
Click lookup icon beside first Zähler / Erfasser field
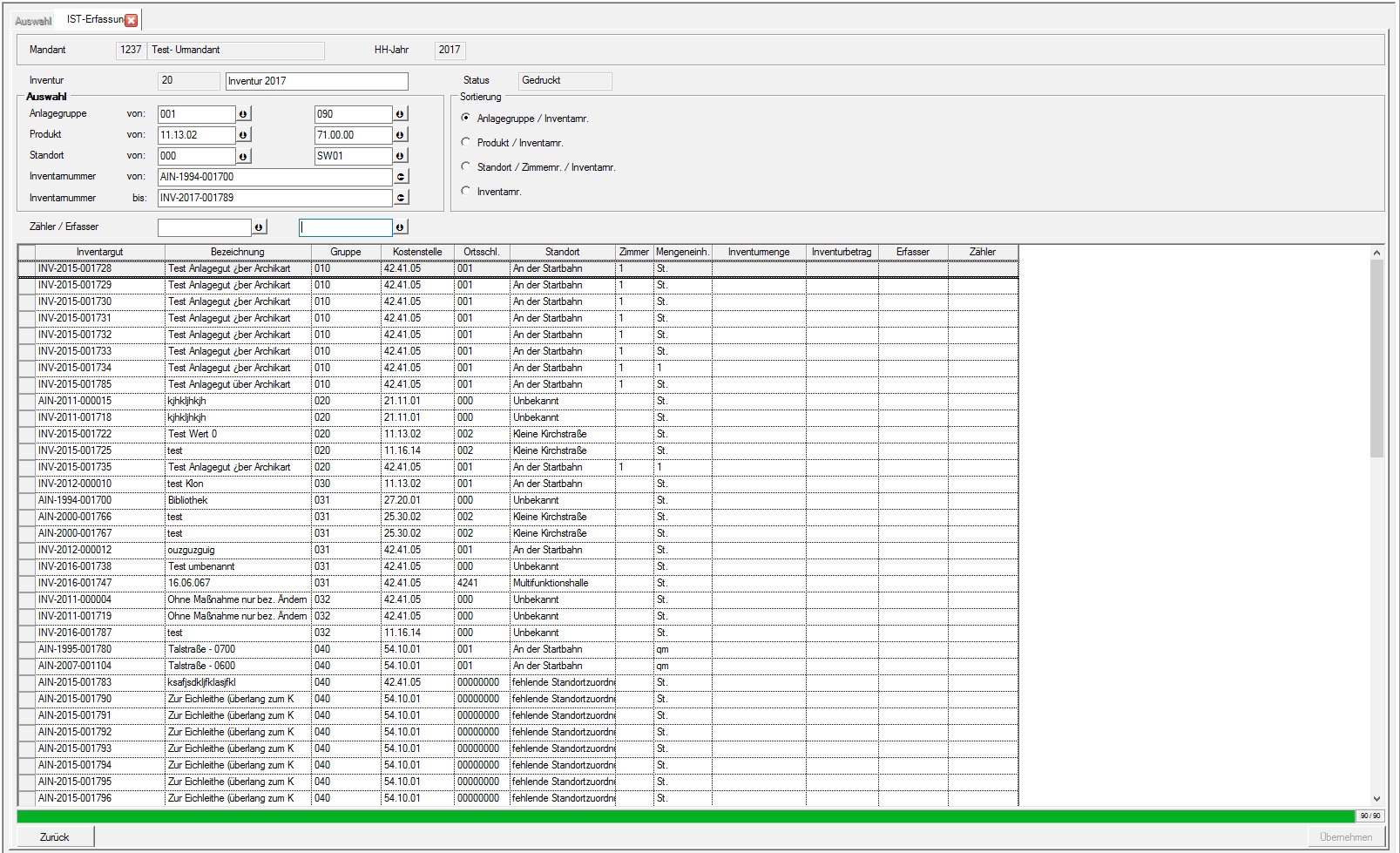point(259,227)
